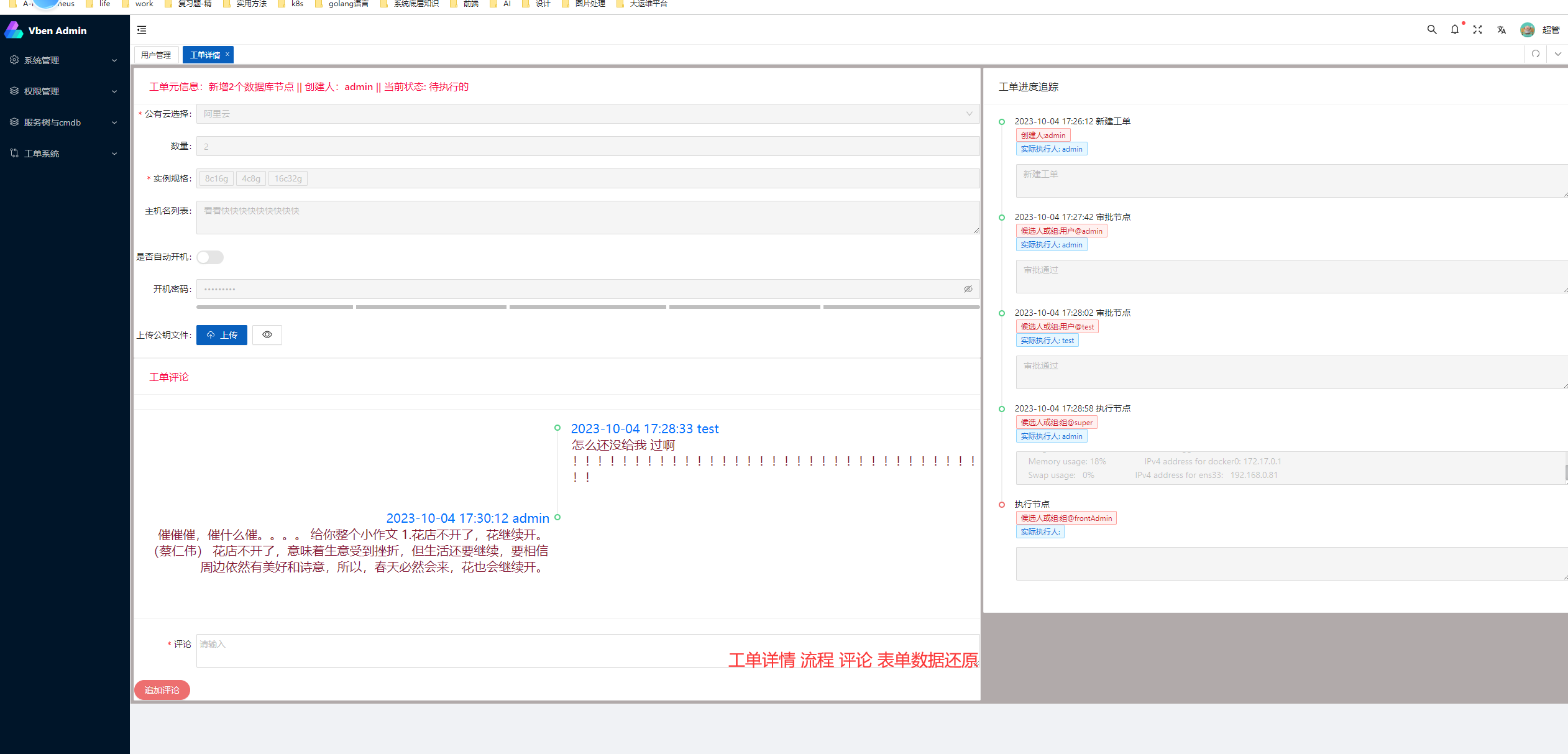Open the search magnifier icon in the header

click(1432, 30)
